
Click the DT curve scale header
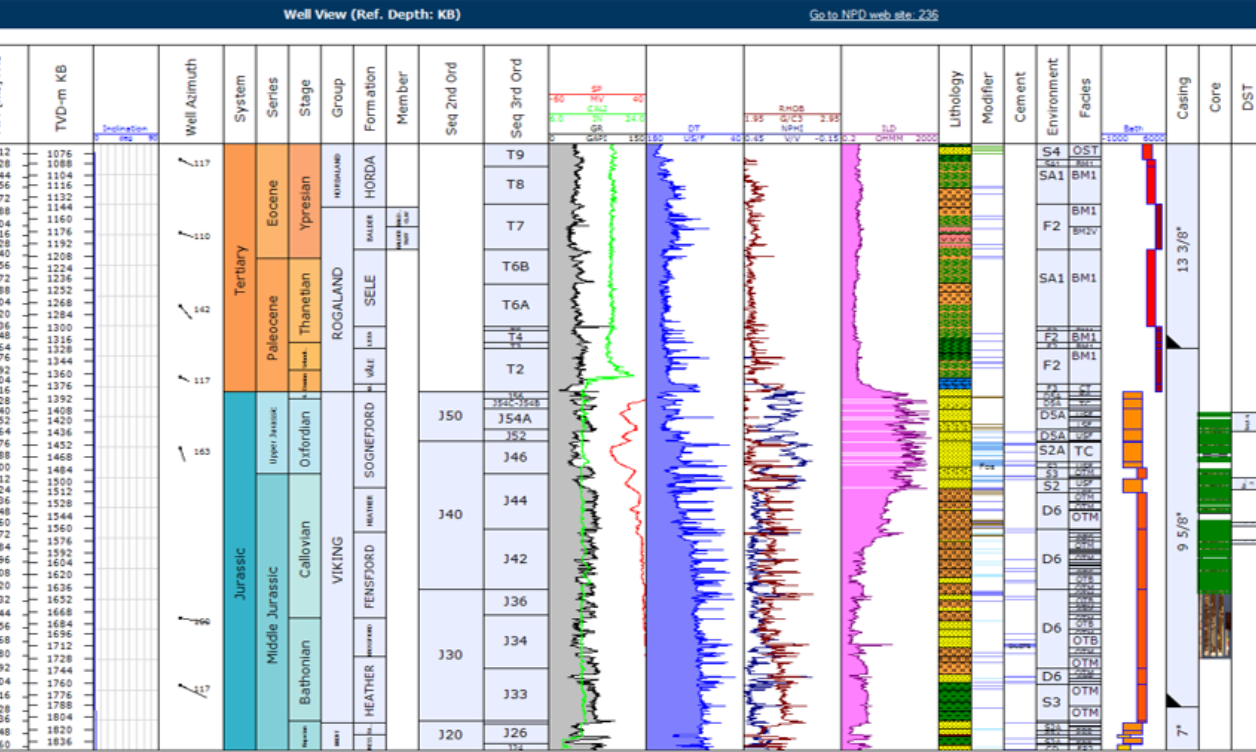coord(693,133)
